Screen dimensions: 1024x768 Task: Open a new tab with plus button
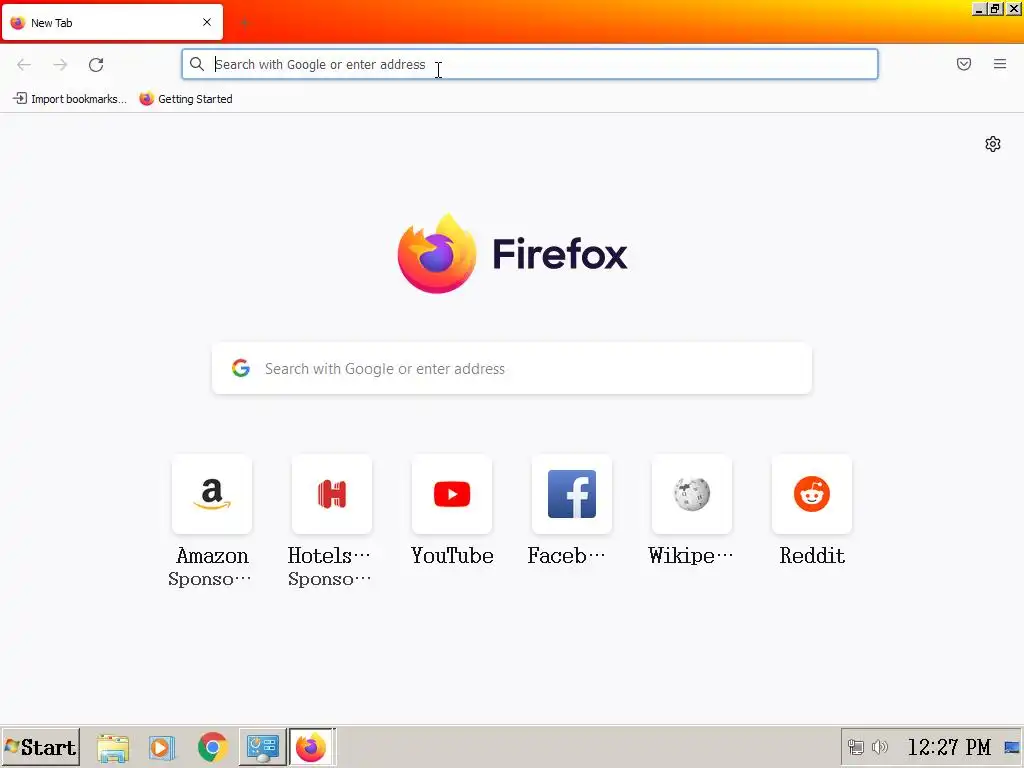[x=244, y=22]
